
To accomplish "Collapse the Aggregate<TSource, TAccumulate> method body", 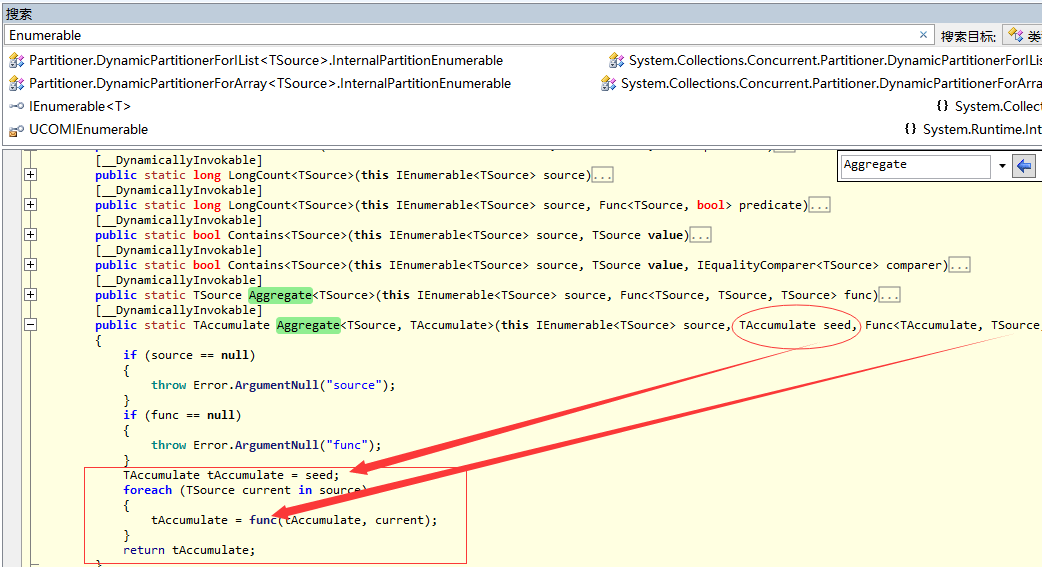I will click(31, 324).
